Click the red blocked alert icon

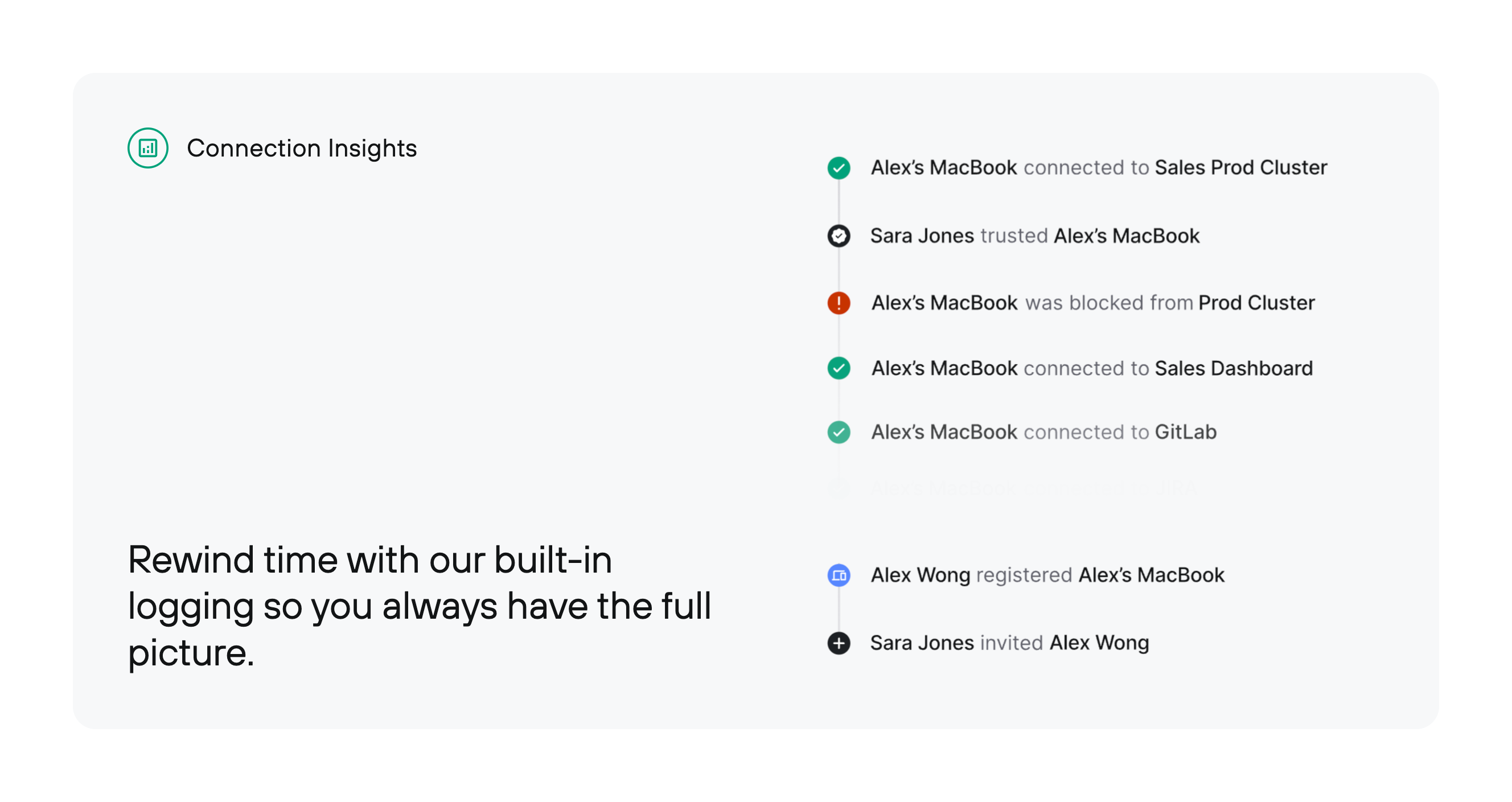839,303
